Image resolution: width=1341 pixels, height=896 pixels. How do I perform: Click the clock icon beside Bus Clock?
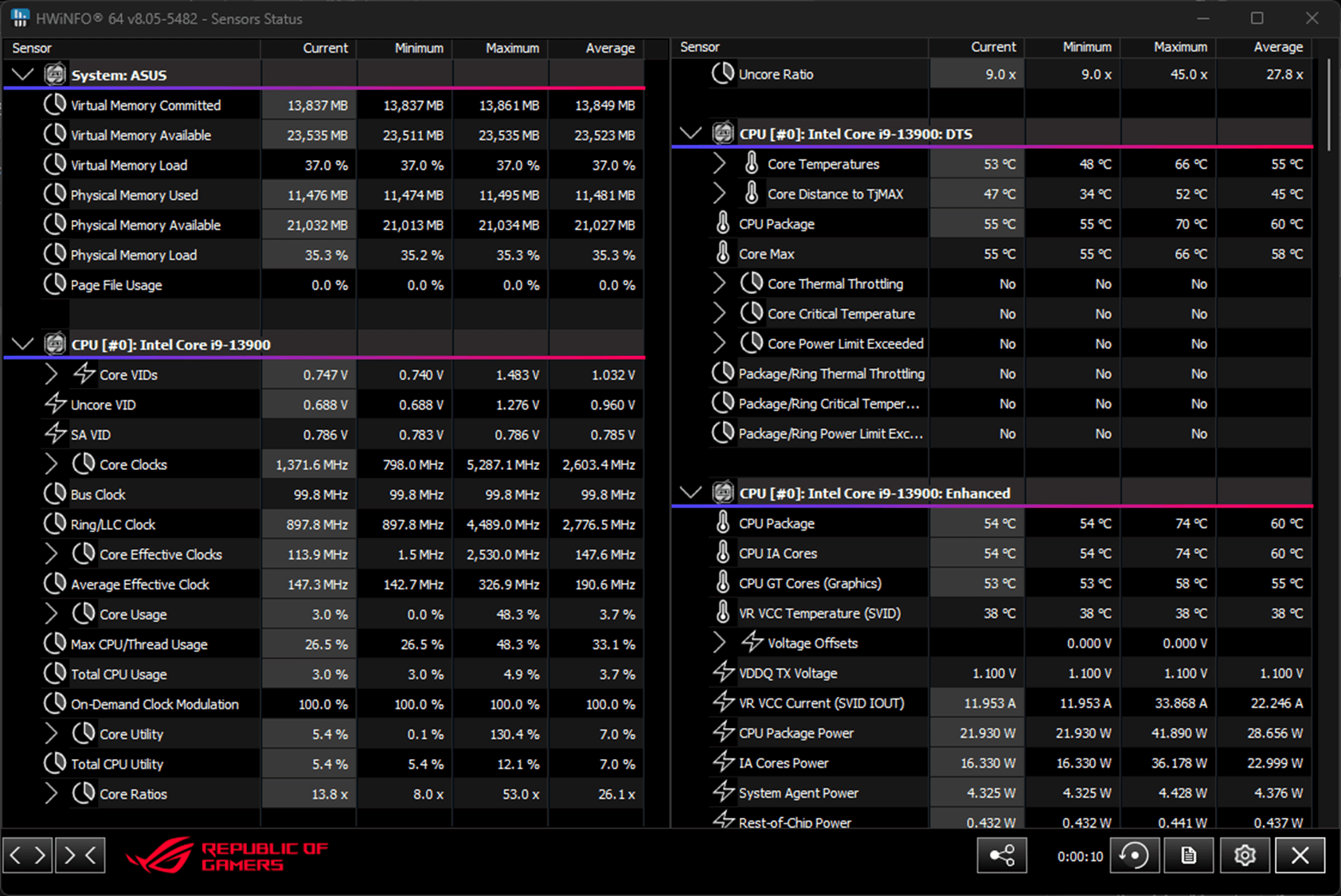click(x=56, y=494)
